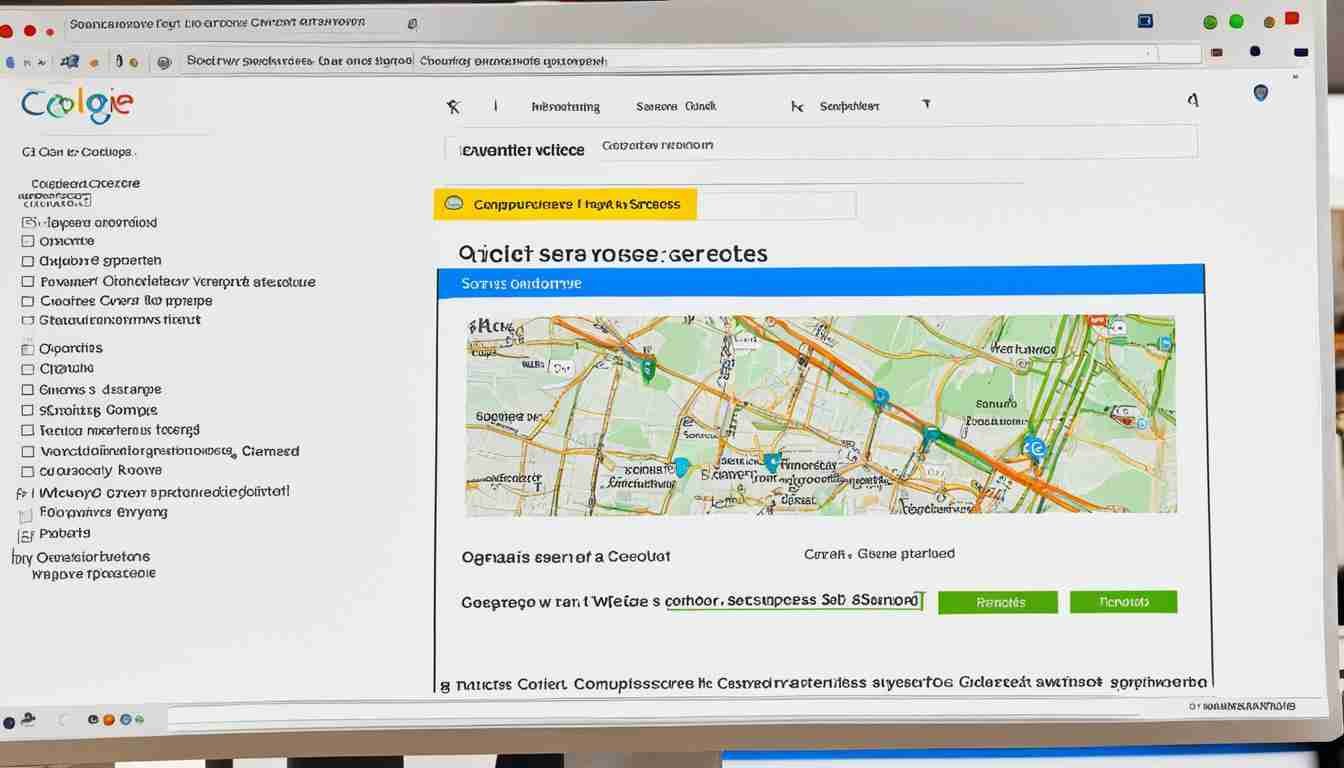Screen dimensions: 1344x768
Task: Check the "SCroitizg Compte" box
Action: click(28, 410)
